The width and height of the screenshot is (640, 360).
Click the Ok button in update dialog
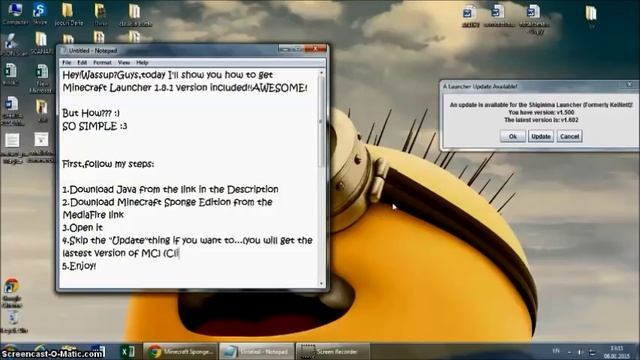(x=513, y=136)
